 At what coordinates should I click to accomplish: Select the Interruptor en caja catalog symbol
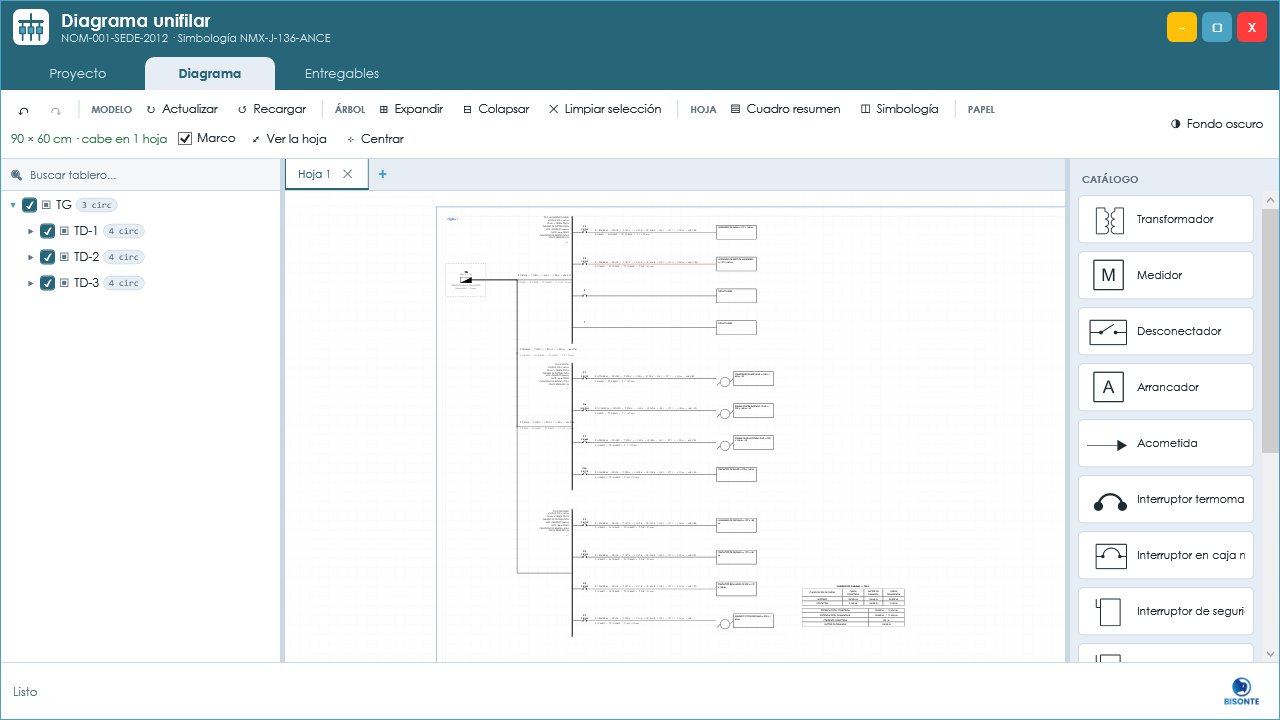1166,555
